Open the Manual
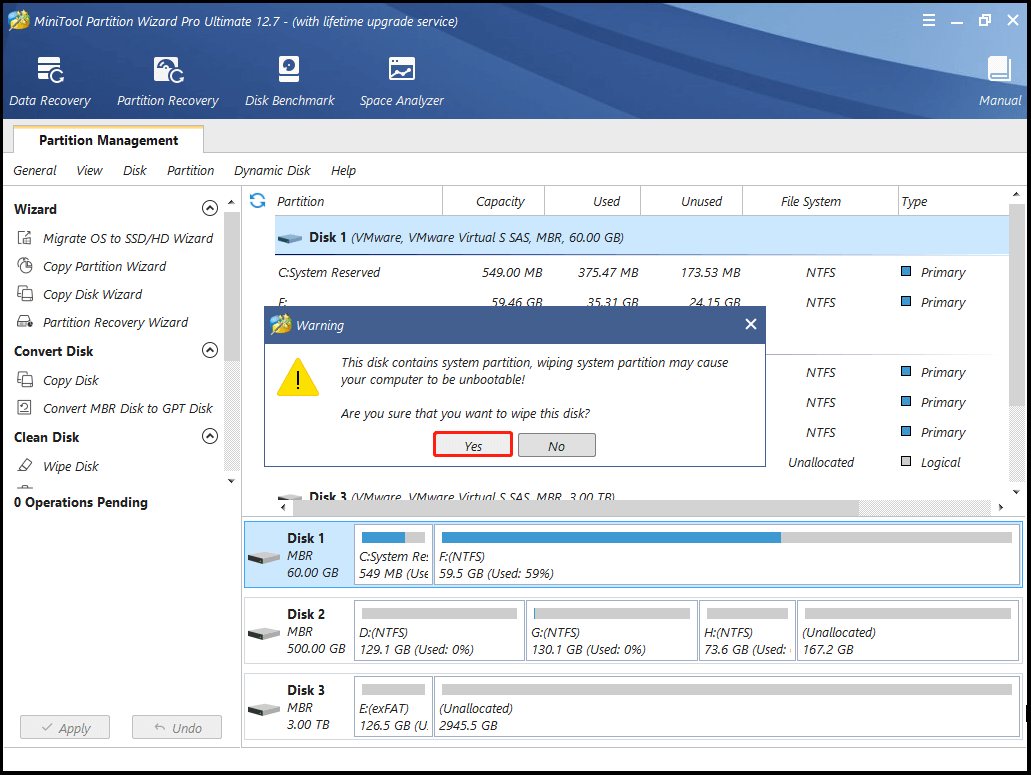The height and width of the screenshot is (775, 1031). click(x=999, y=80)
